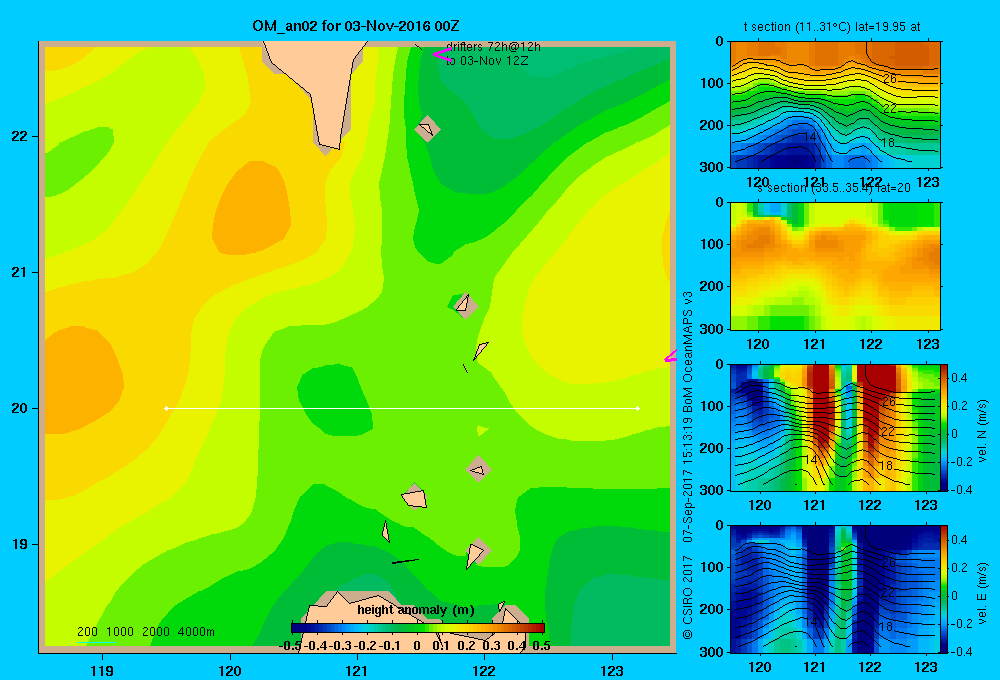
Task: Click the "t section (11..31°C) lat=19.95" title
Action: click(x=832, y=27)
